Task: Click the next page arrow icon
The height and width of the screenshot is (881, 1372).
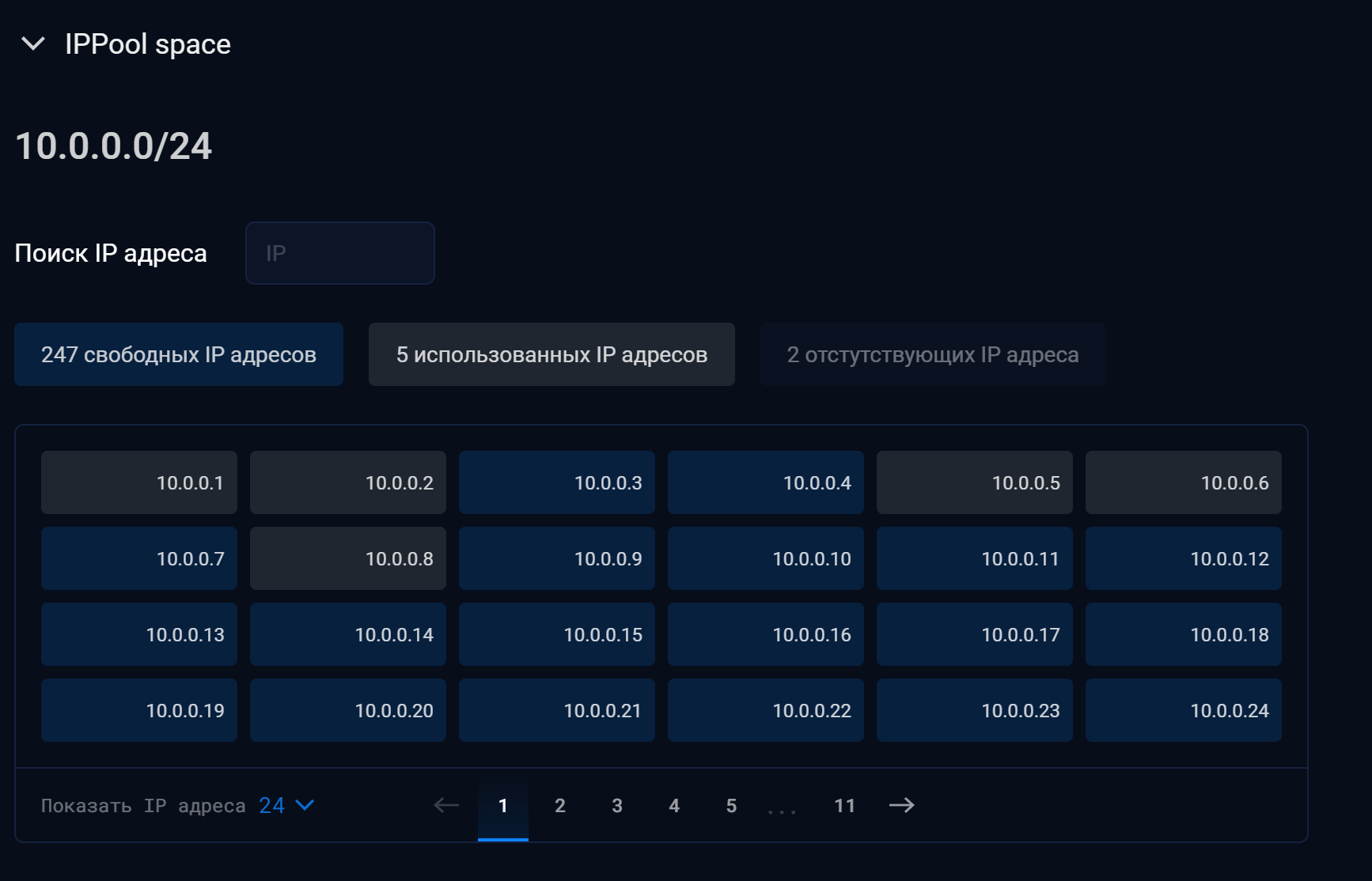Action: (x=901, y=805)
